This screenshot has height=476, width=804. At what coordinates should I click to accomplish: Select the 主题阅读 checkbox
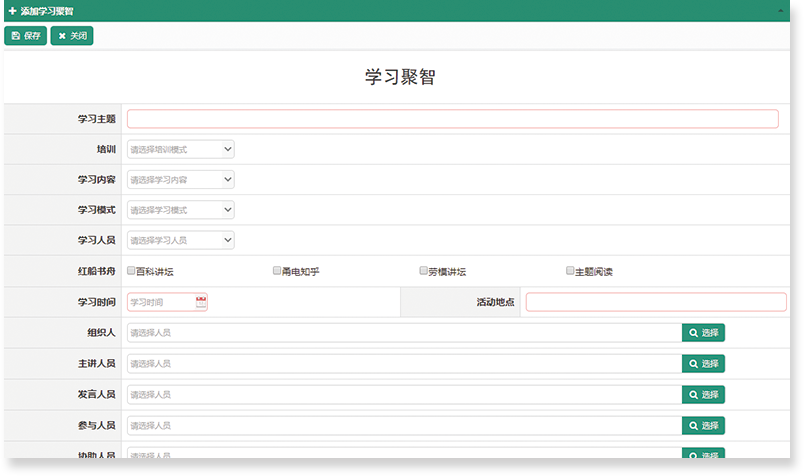570,271
